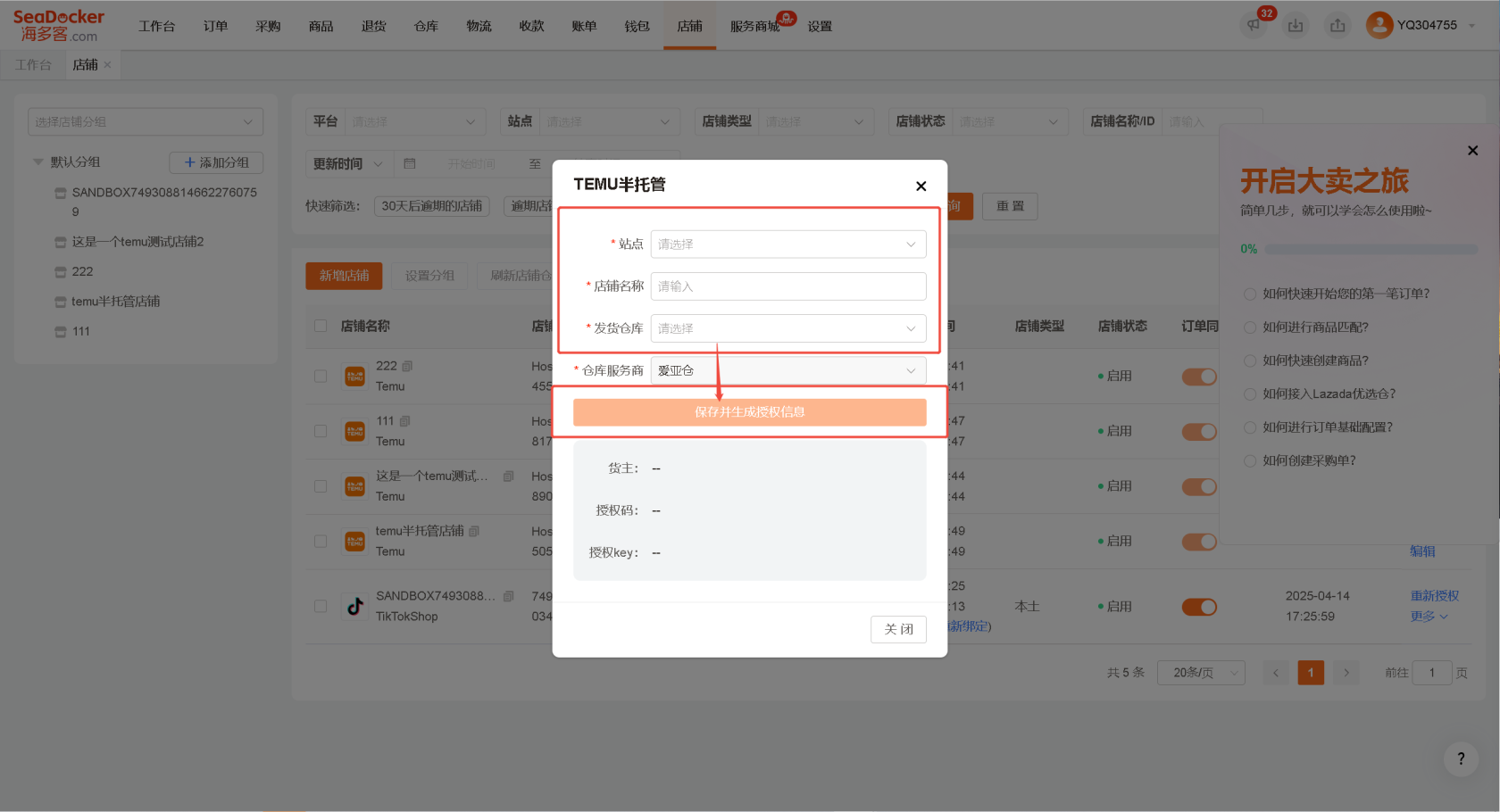Open the 20条/页 page size dropdown
The width and height of the screenshot is (1500, 812).
[x=1201, y=673]
